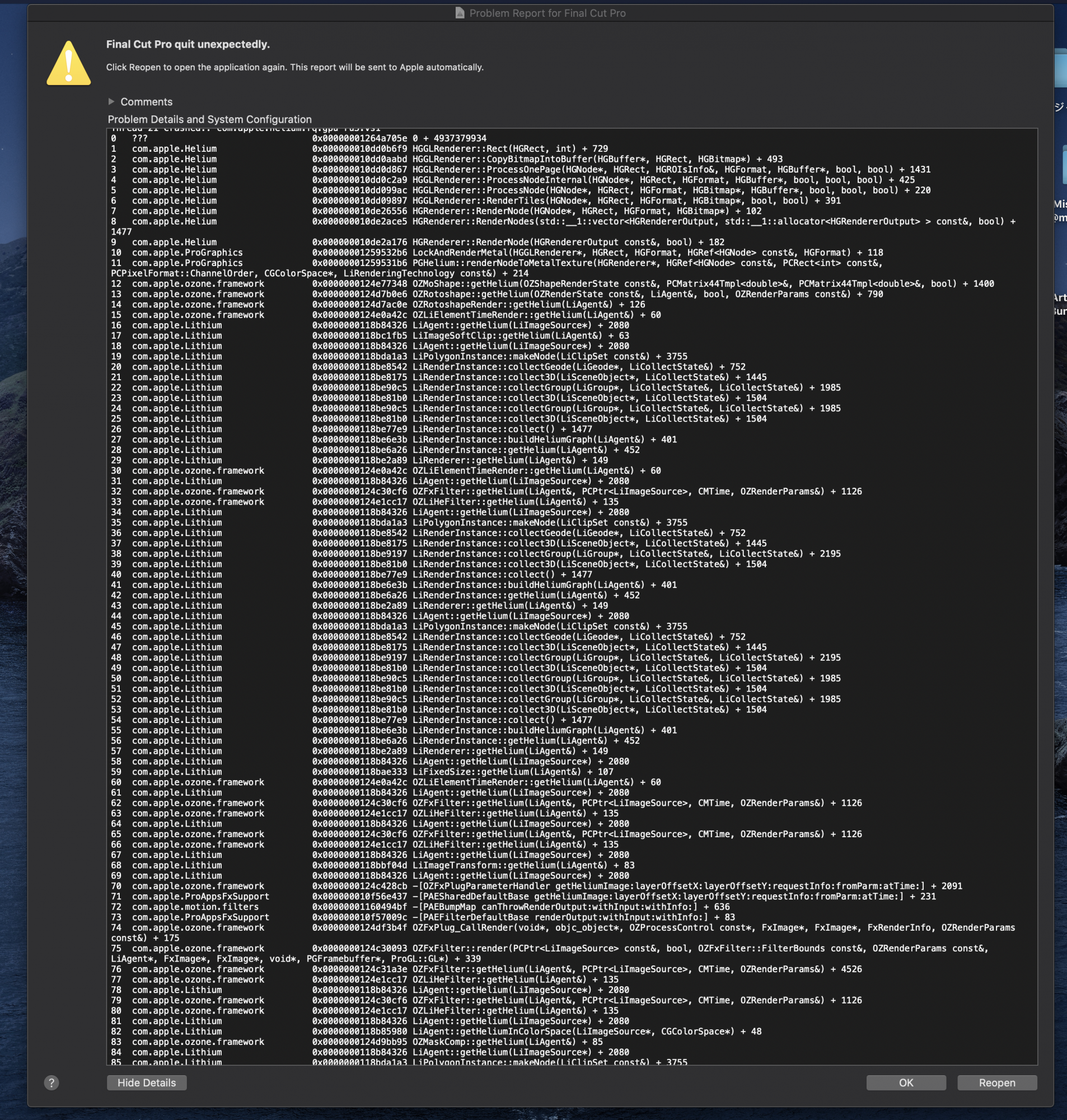Select frame 38 collectGroup + 2195 line
The width and height of the screenshot is (1067, 1120).
[x=475, y=553]
